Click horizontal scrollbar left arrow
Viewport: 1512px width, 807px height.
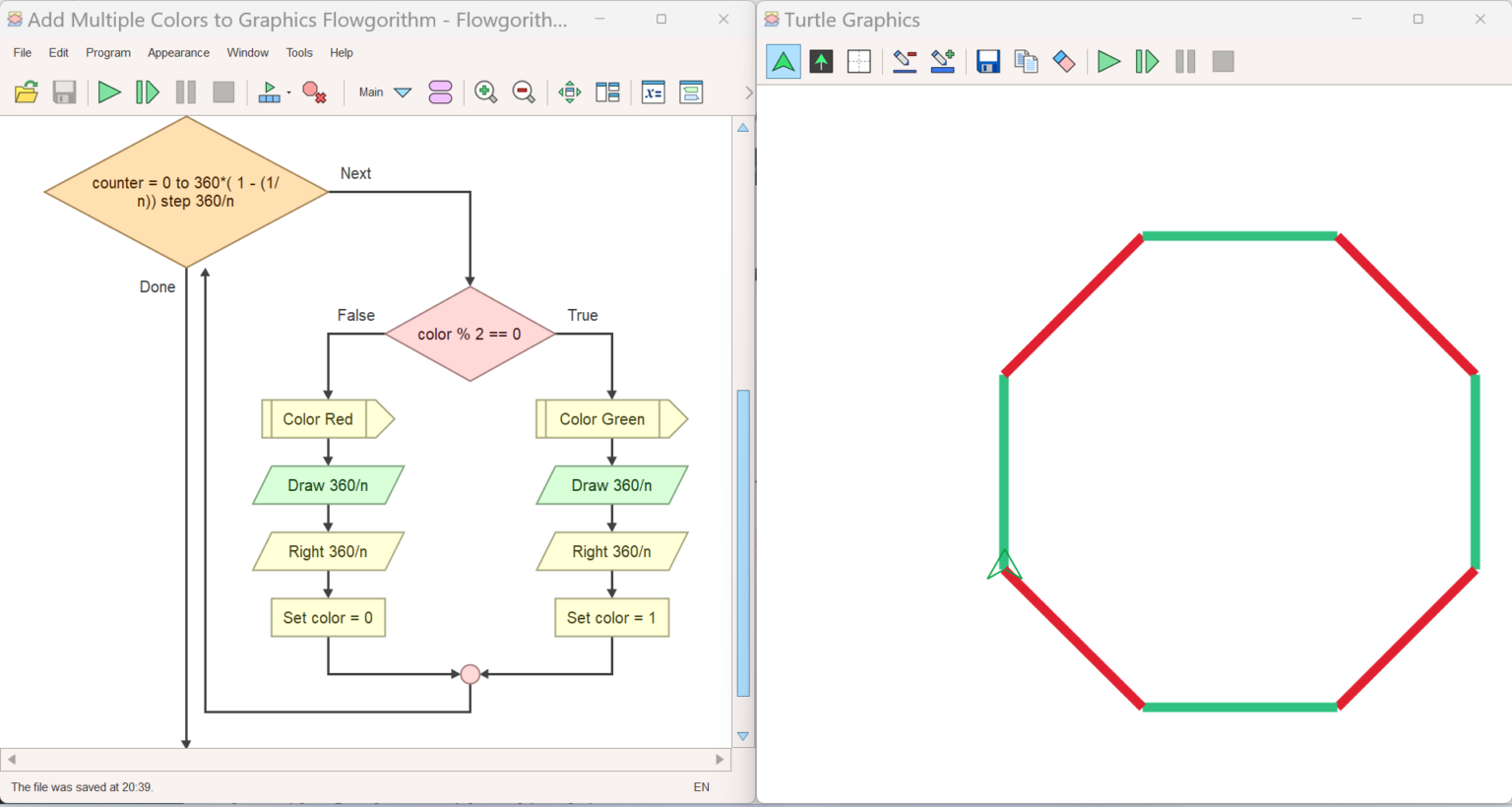[x=12, y=760]
